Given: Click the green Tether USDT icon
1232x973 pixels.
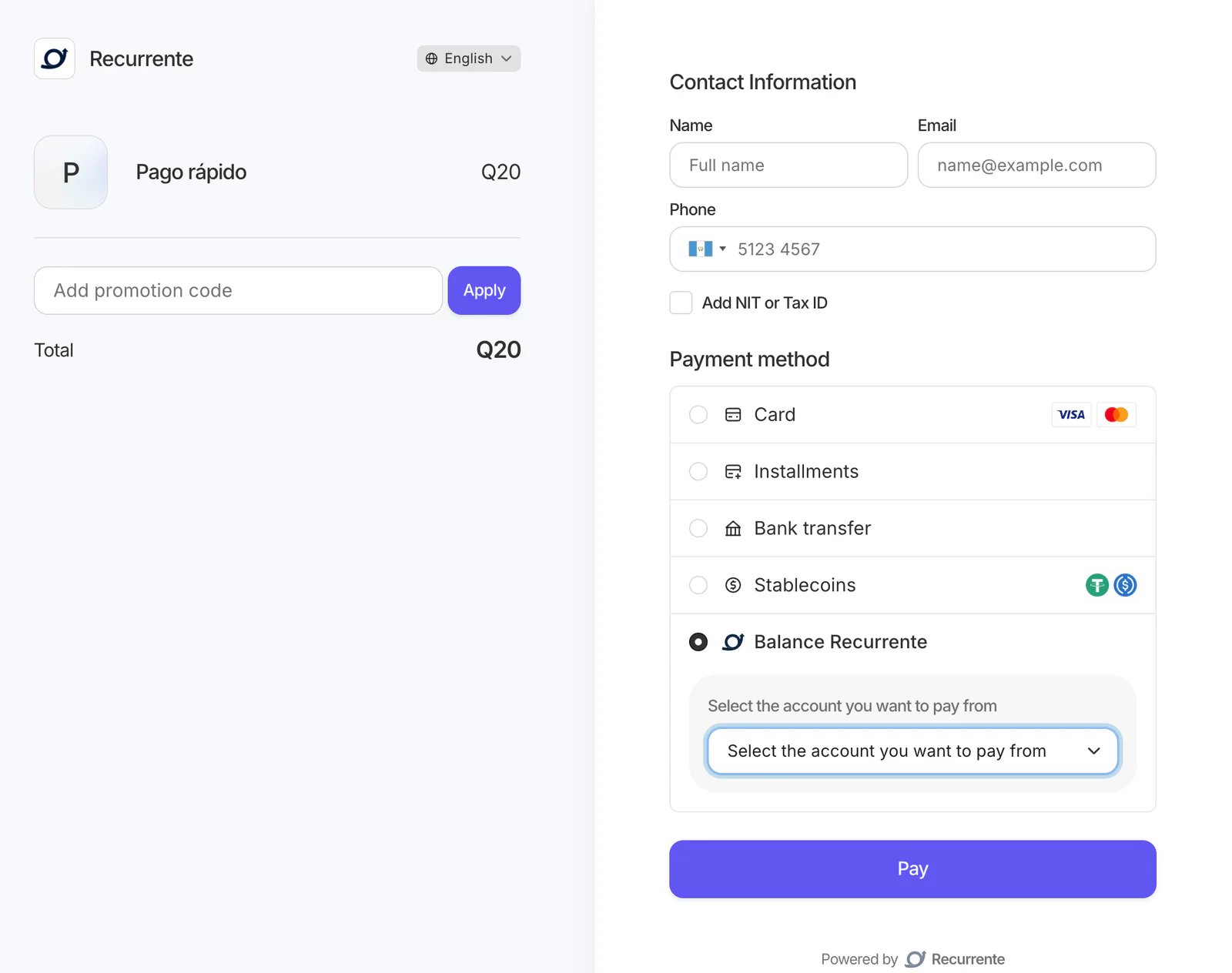Looking at the screenshot, I should (1097, 585).
